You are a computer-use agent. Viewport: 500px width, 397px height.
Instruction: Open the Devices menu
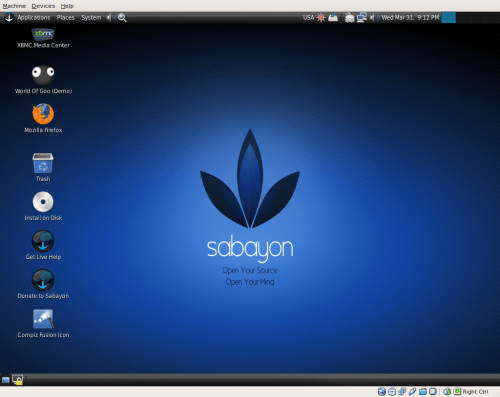(x=43, y=6)
